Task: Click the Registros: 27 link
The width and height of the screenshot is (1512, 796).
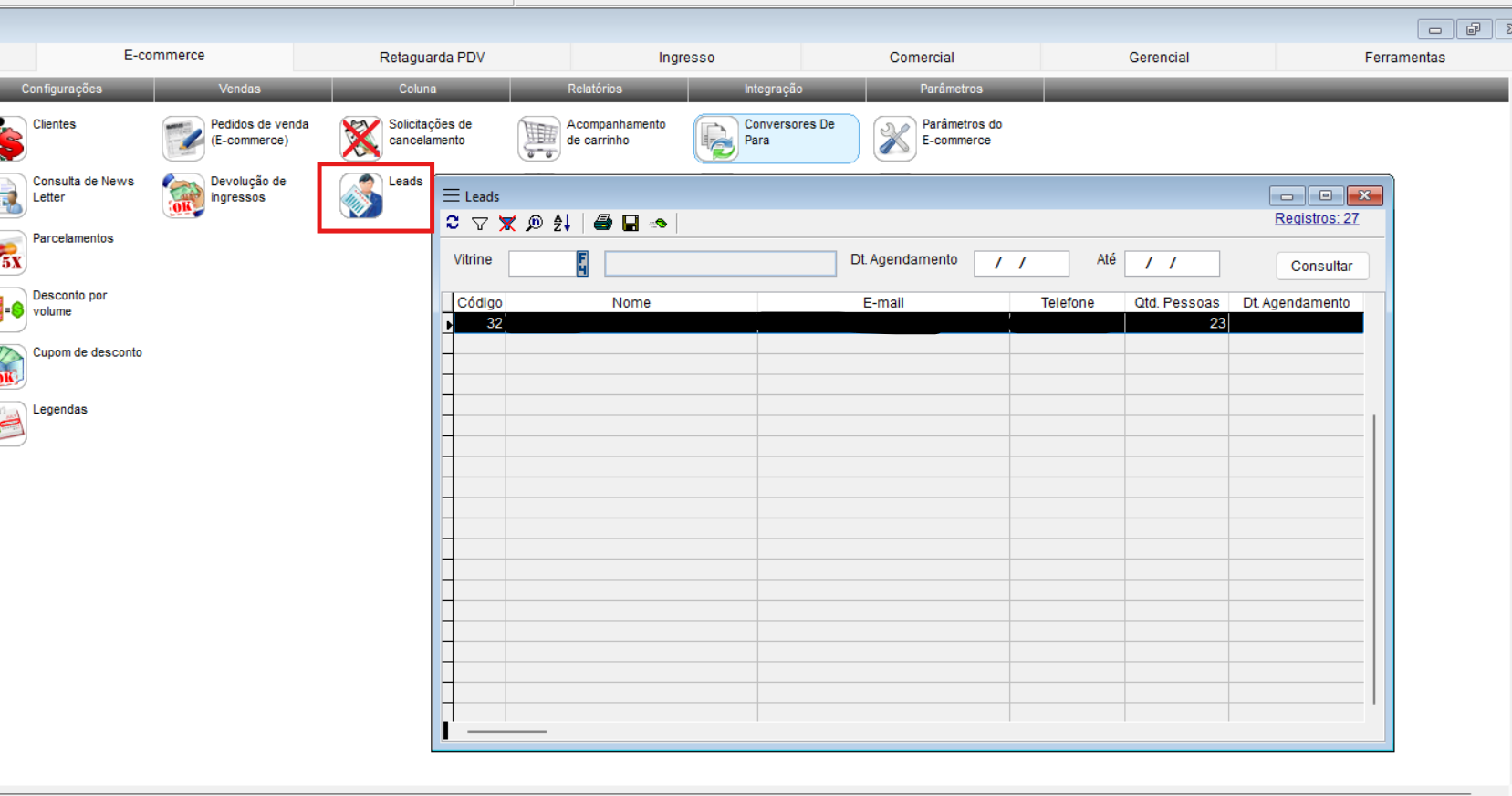Action: [1316, 219]
